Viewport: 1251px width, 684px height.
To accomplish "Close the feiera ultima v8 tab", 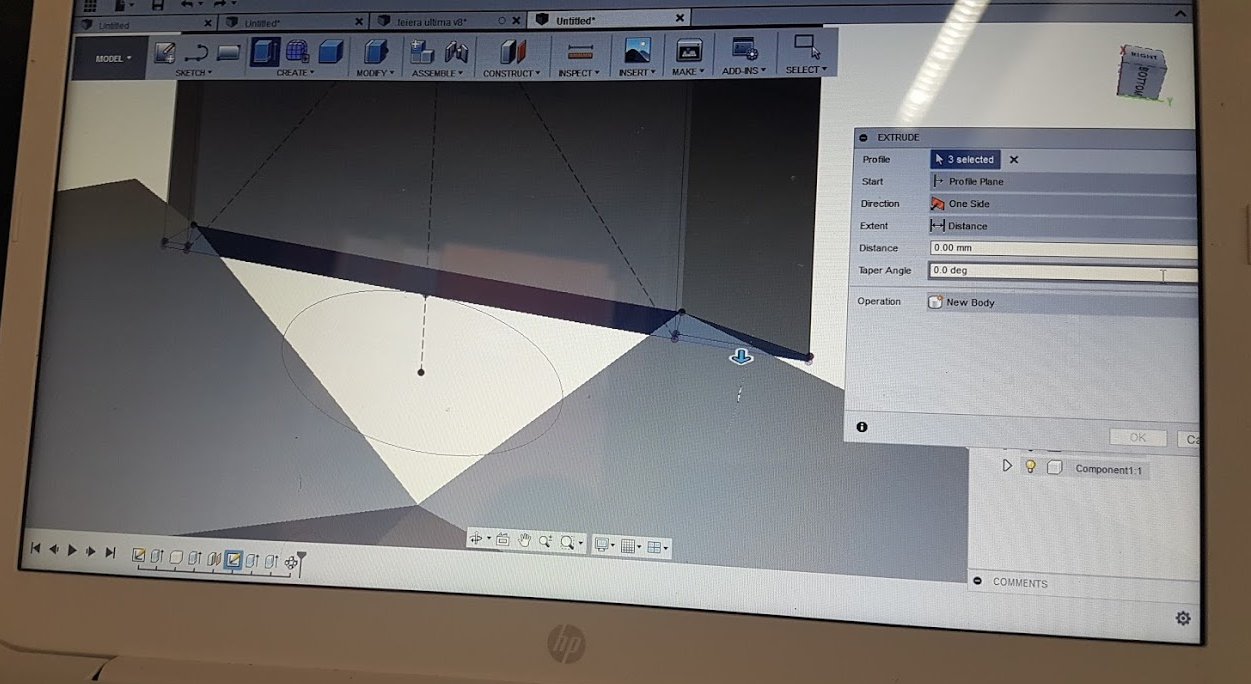I will 517,20.
